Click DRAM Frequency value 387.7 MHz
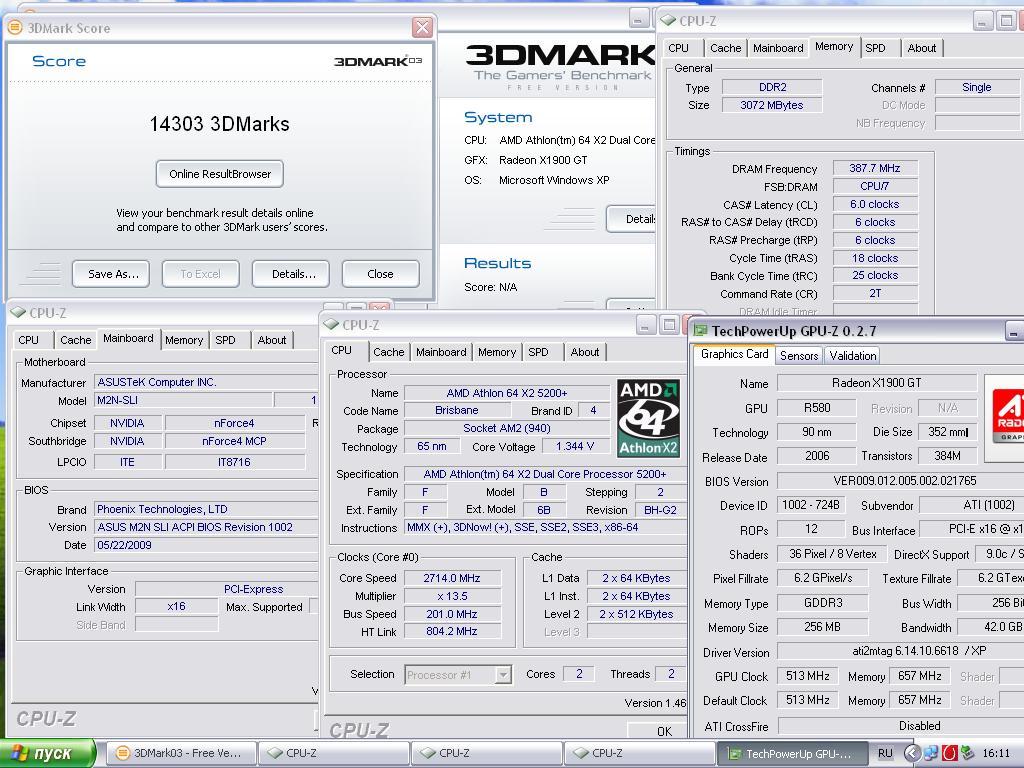 click(874, 168)
